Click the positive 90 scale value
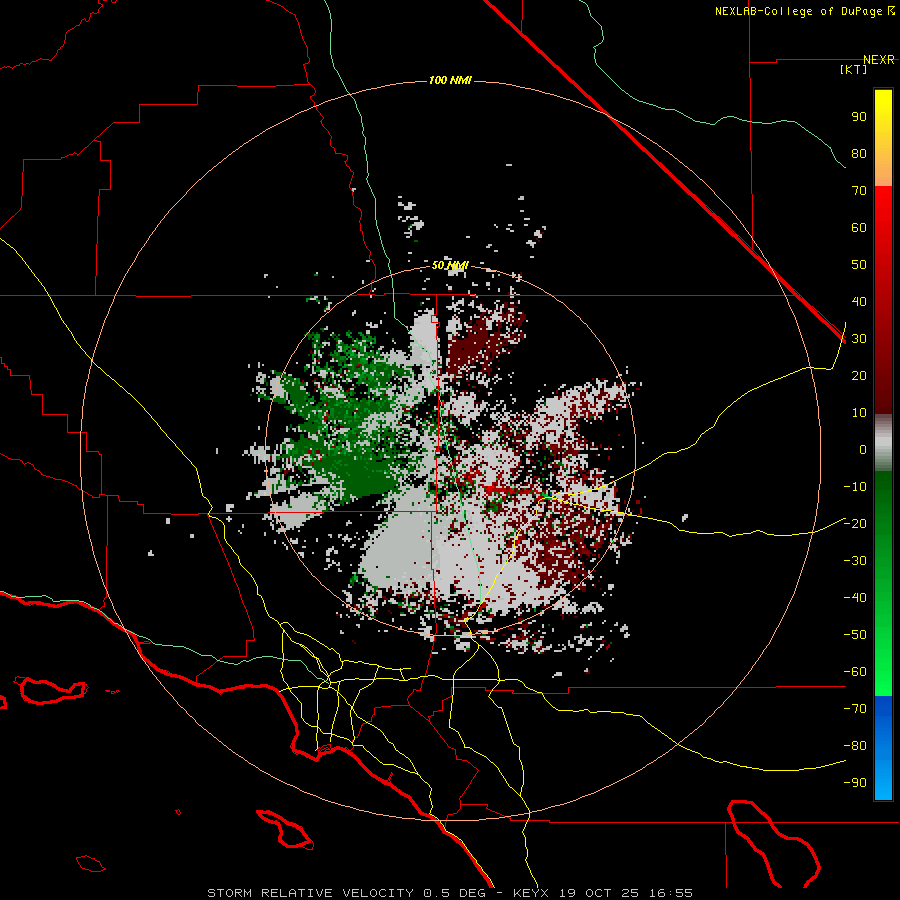Image resolution: width=900 pixels, height=900 pixels. coord(859,117)
